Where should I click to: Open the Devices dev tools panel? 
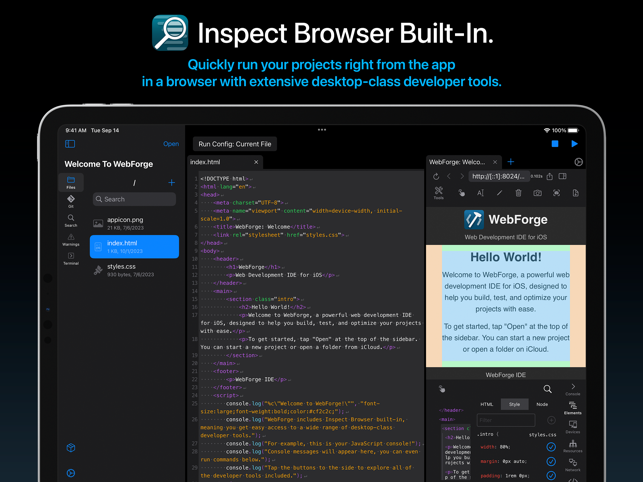(573, 427)
